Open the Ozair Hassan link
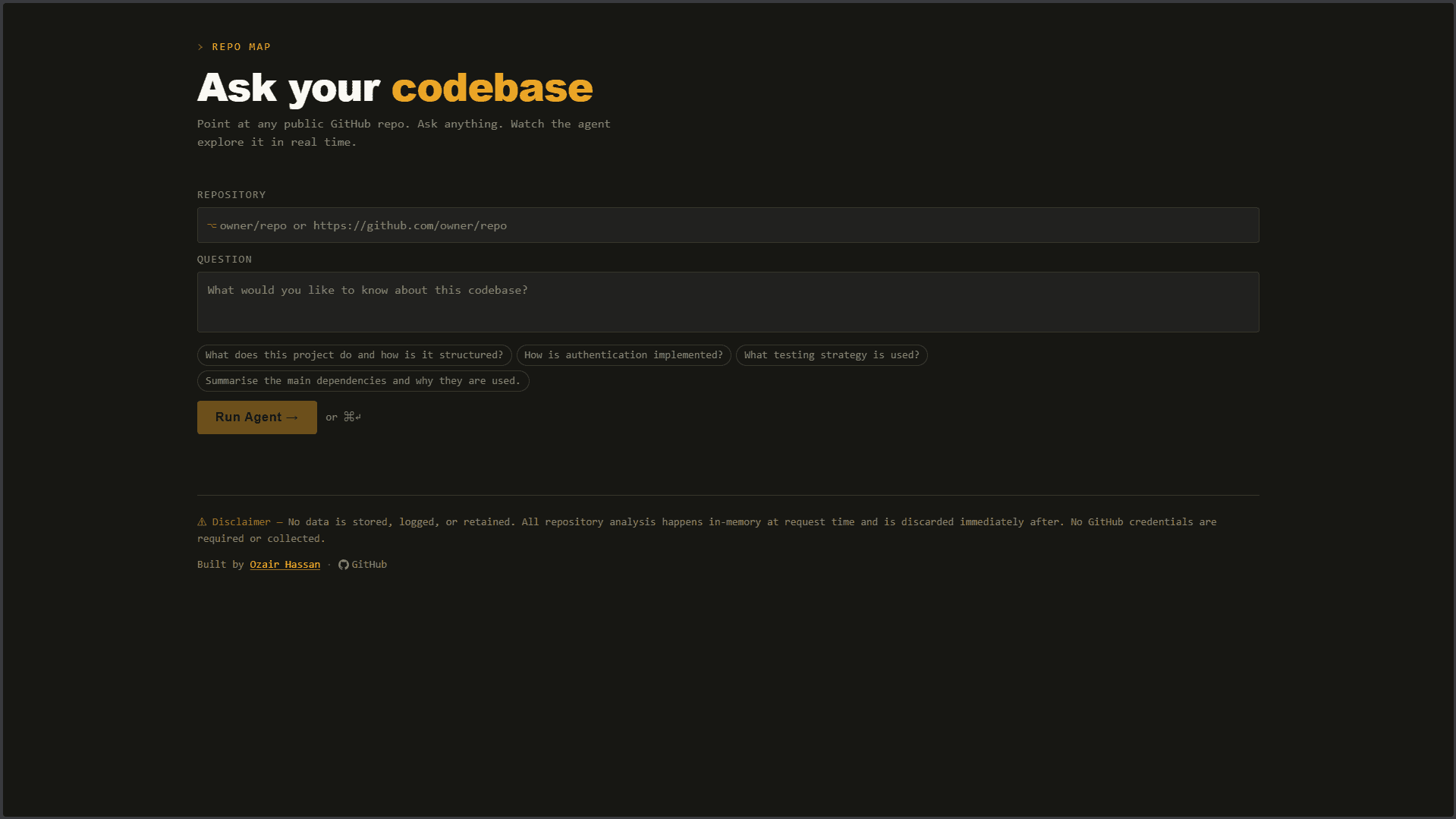The image size is (1456, 819). point(285,565)
